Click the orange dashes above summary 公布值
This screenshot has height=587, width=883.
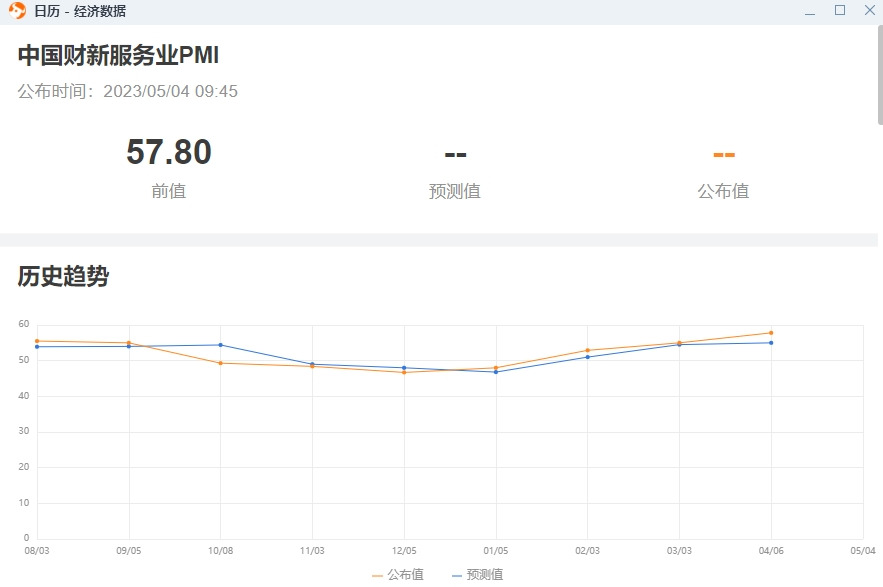(724, 154)
